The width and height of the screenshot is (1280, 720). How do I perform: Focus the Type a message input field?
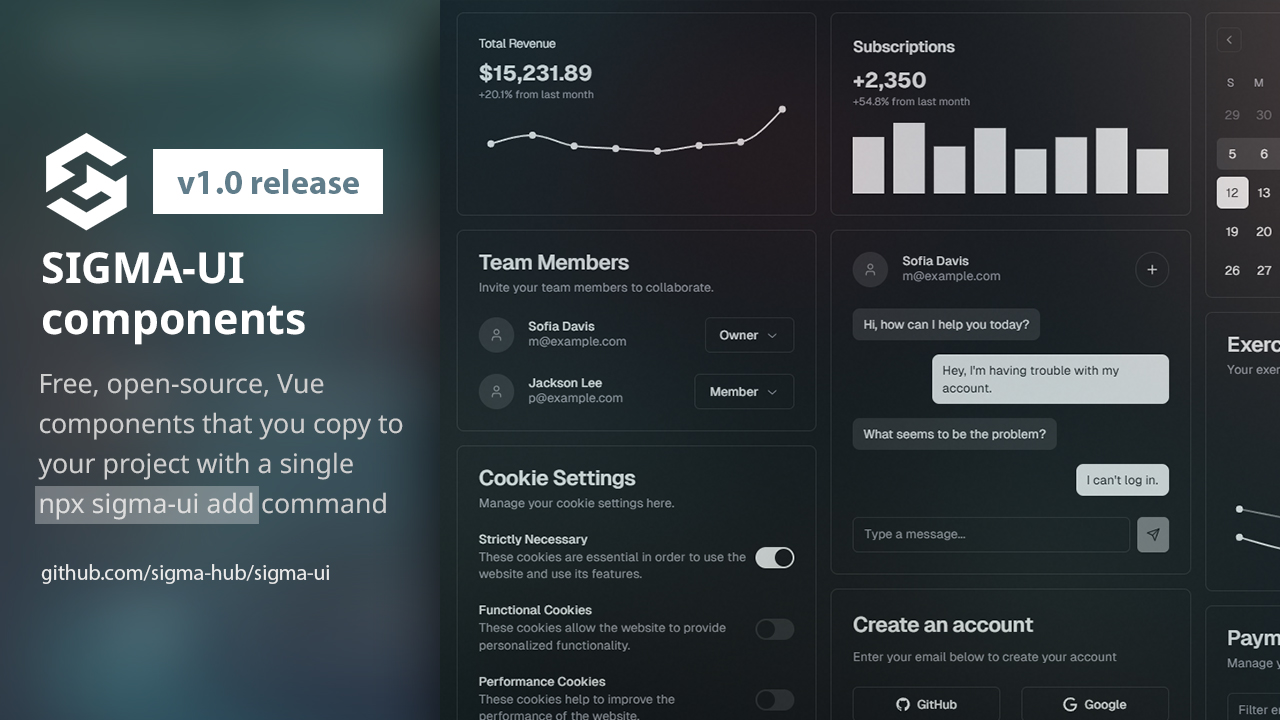point(990,534)
